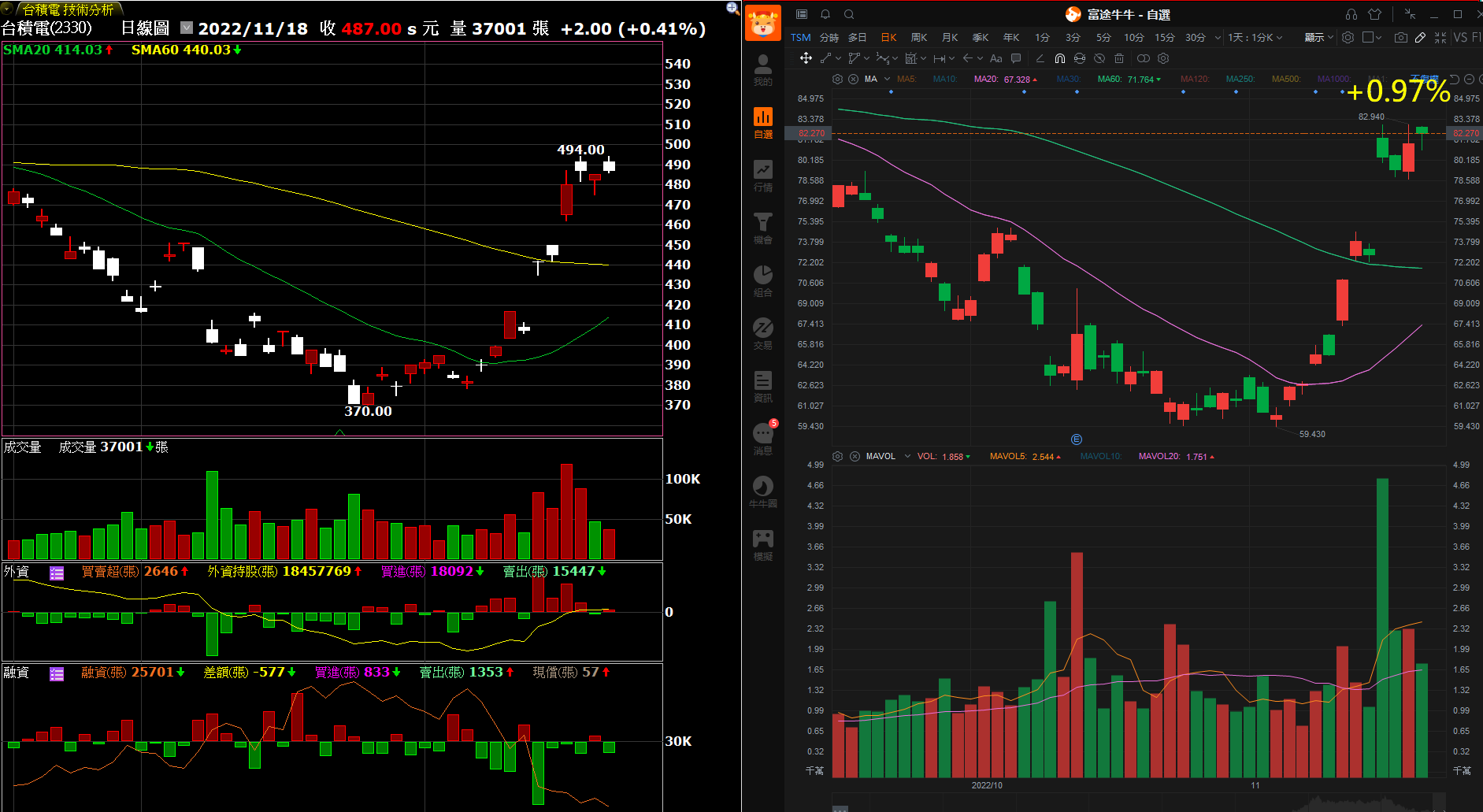Open 日線圖 period dropdown in left chart
This screenshot has width=1483, height=812.
click(x=187, y=28)
